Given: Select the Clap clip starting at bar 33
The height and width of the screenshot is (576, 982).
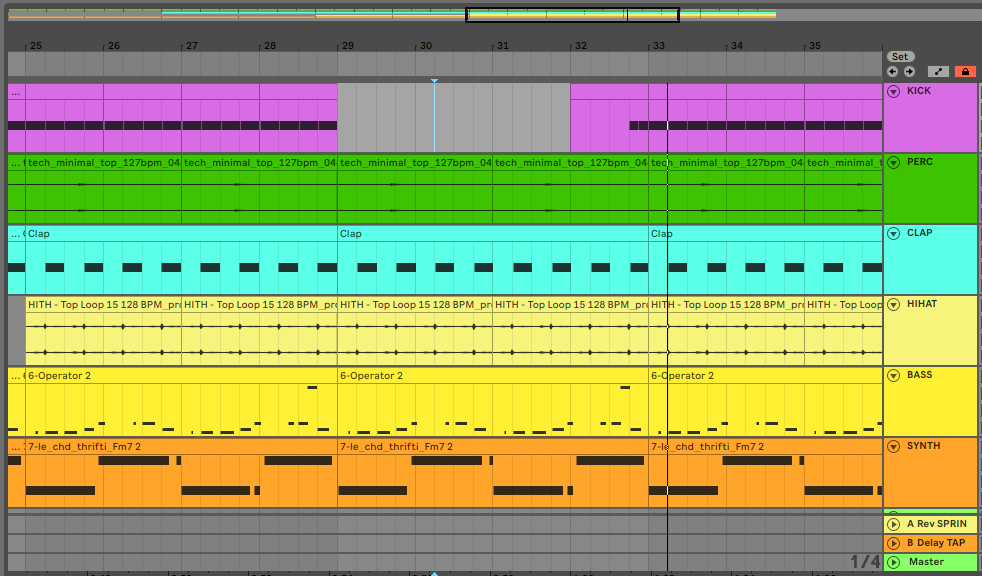Looking at the screenshot, I should [765, 234].
